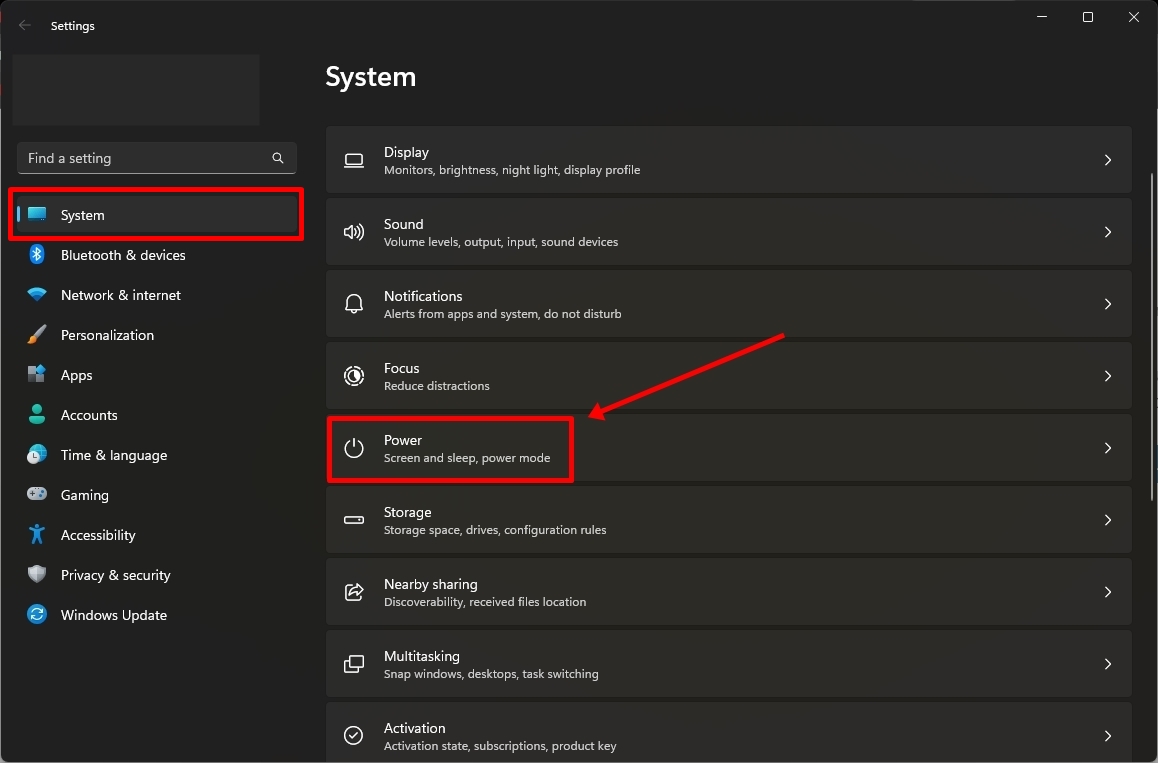Open Focus via its chevron arrow

coord(1108,376)
